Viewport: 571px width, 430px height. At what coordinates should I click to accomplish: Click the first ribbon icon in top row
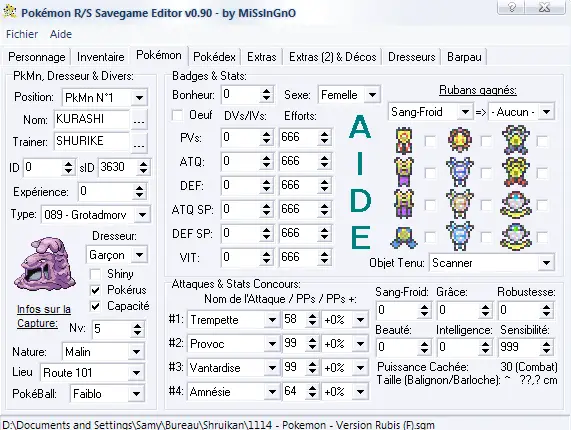click(404, 141)
